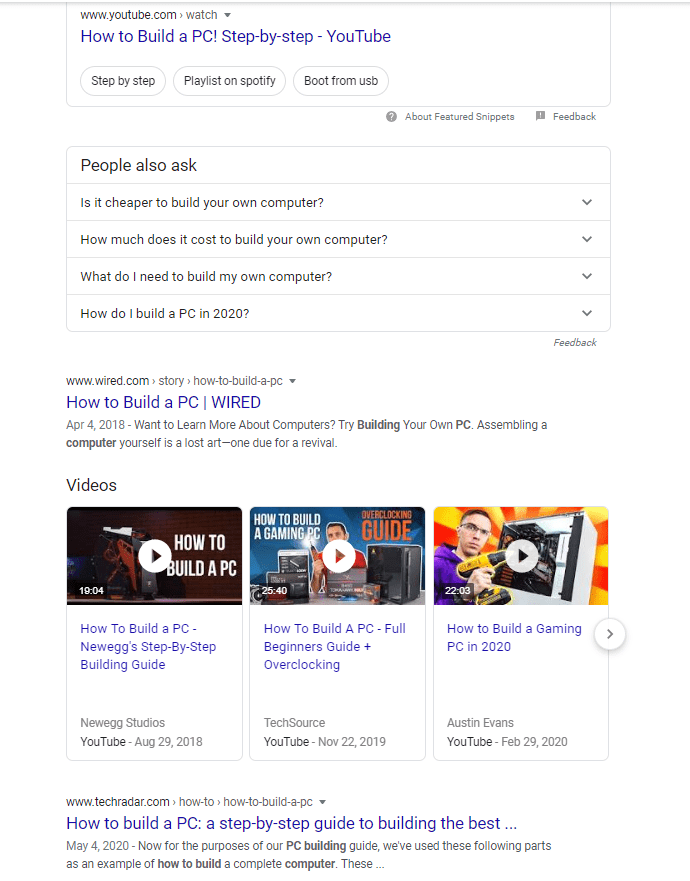Open the About Featured Snippets help icon
This screenshot has width=690, height=881.
(x=391, y=116)
